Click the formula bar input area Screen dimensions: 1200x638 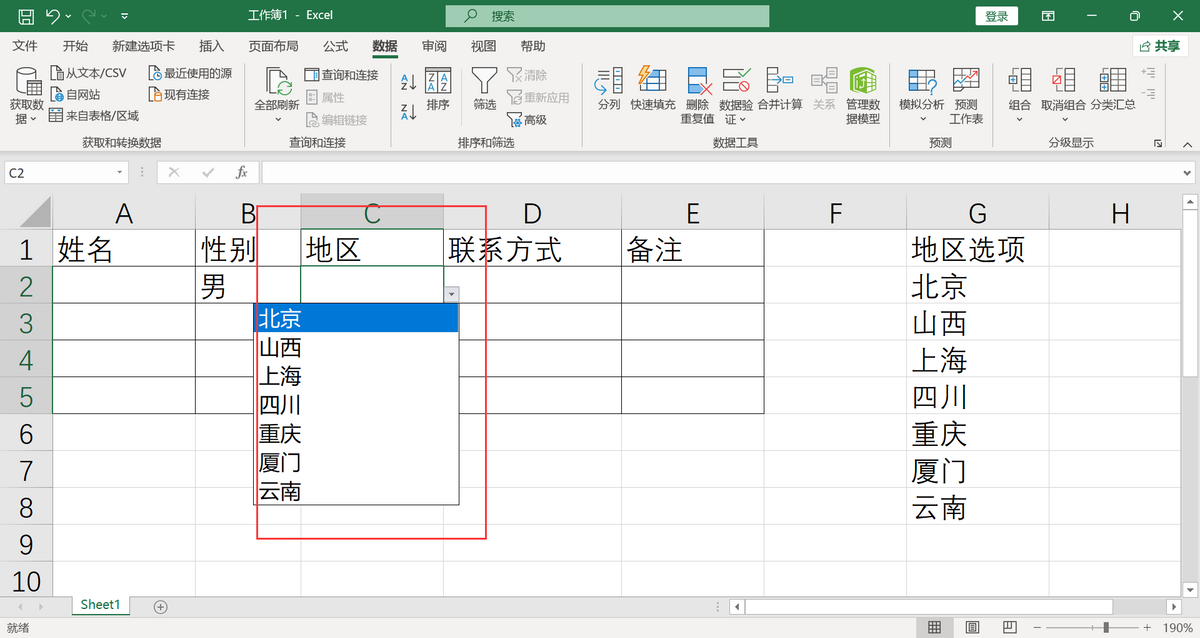[x=719, y=173]
